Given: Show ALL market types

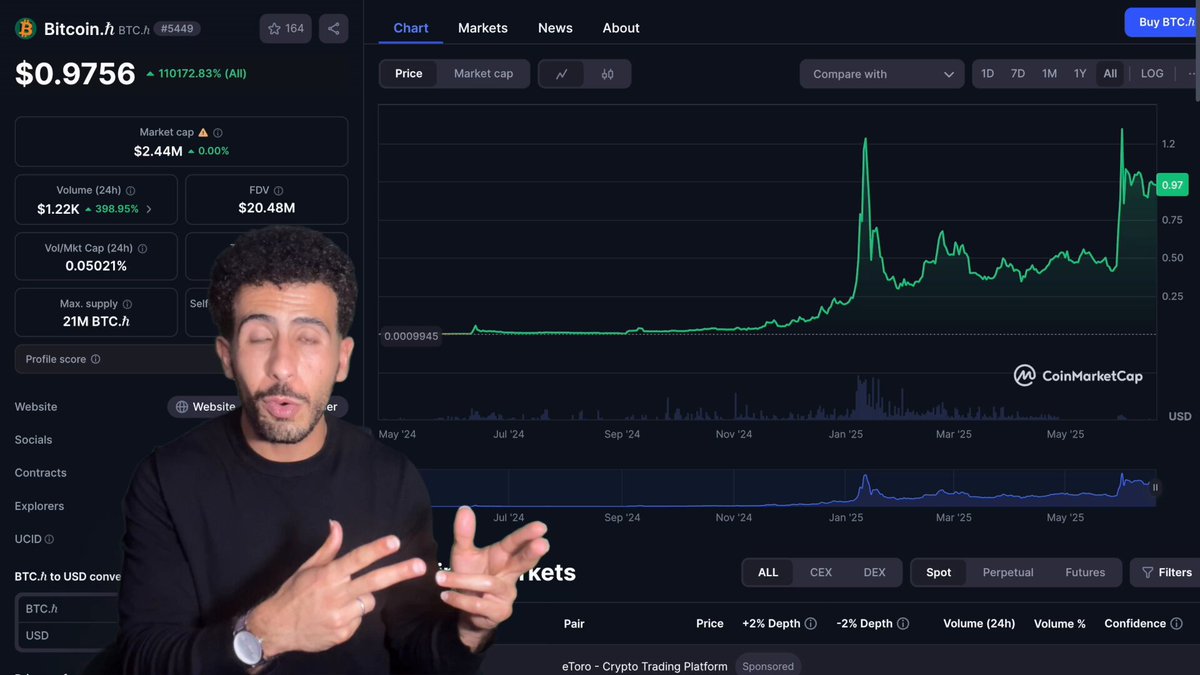Looking at the screenshot, I should 768,573.
